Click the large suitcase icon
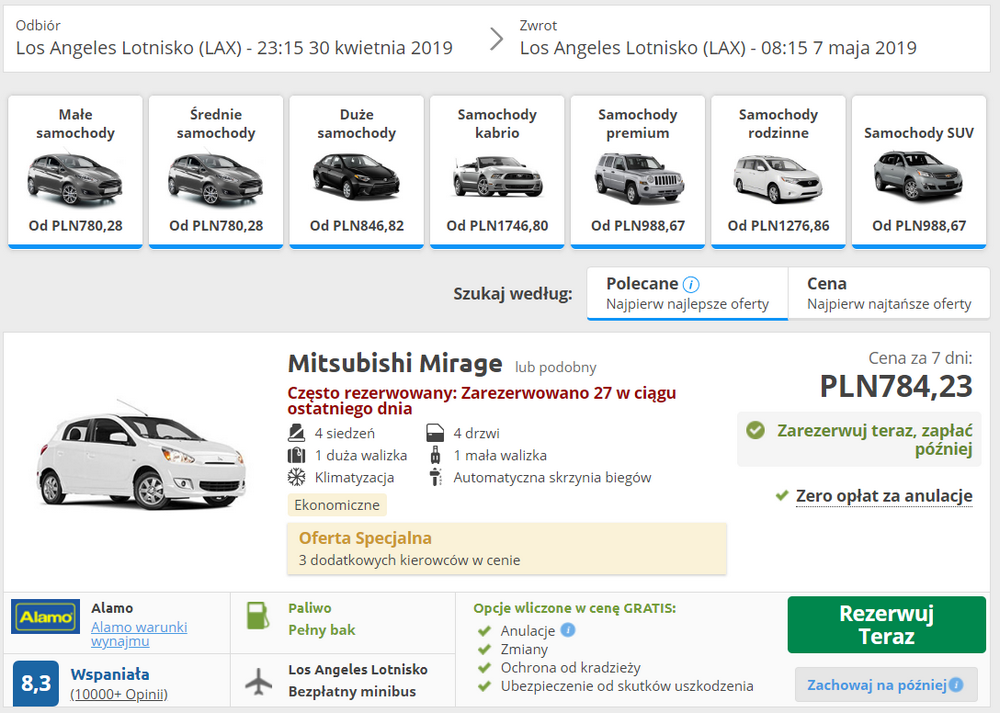Image resolution: width=1000 pixels, height=713 pixels. [296, 455]
